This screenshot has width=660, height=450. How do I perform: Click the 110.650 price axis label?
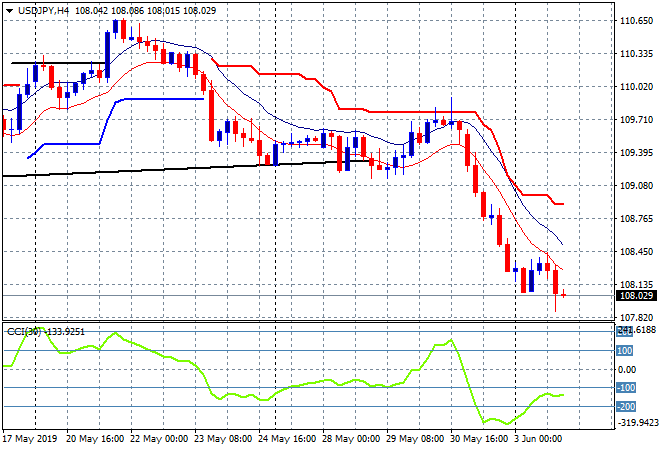(636, 21)
